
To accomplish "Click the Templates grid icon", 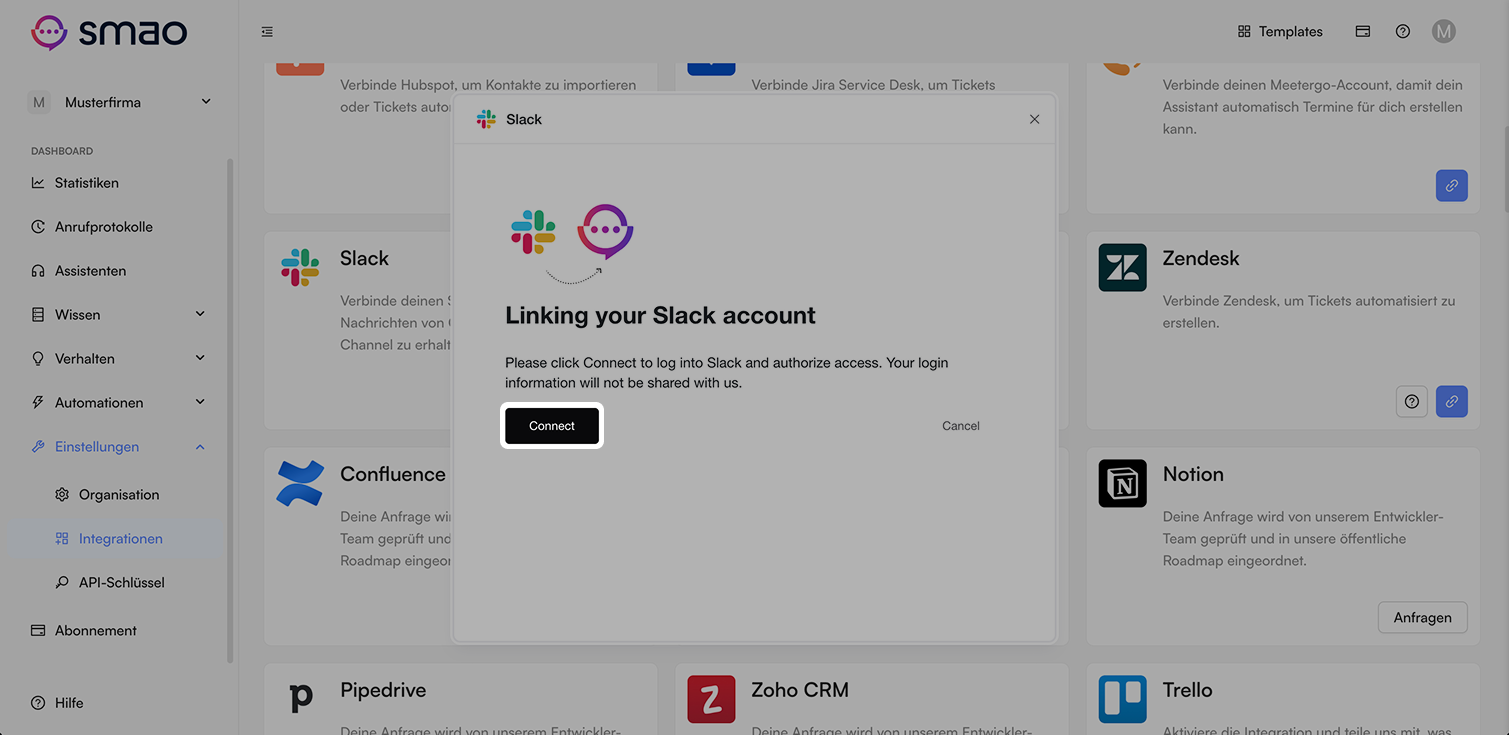I will 1244,32.
